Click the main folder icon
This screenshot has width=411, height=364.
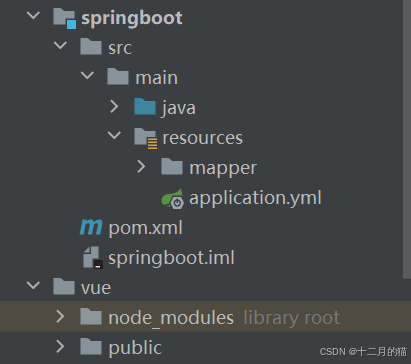coord(118,76)
